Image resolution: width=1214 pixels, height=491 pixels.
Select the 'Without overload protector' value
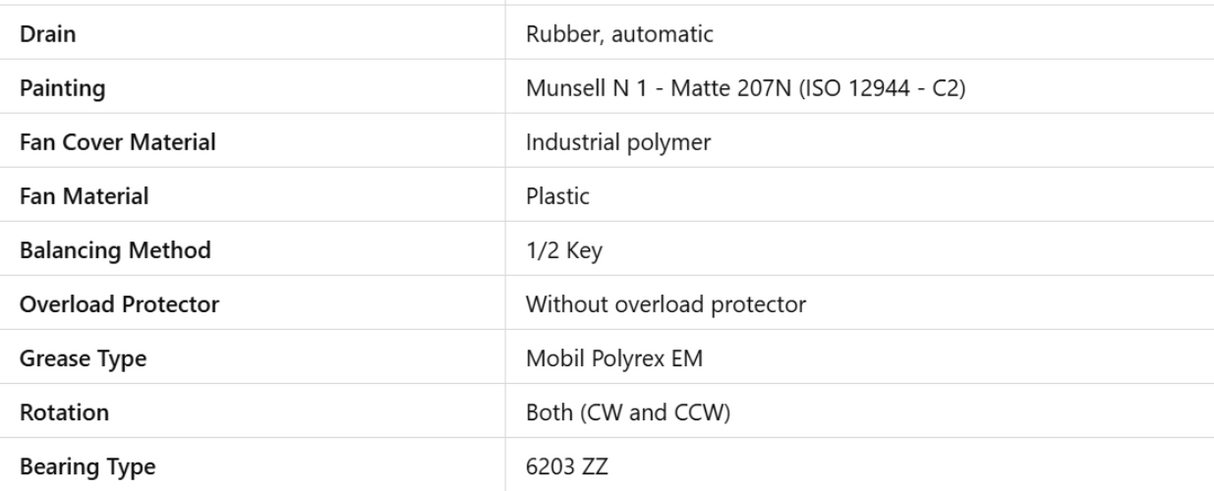pos(665,304)
